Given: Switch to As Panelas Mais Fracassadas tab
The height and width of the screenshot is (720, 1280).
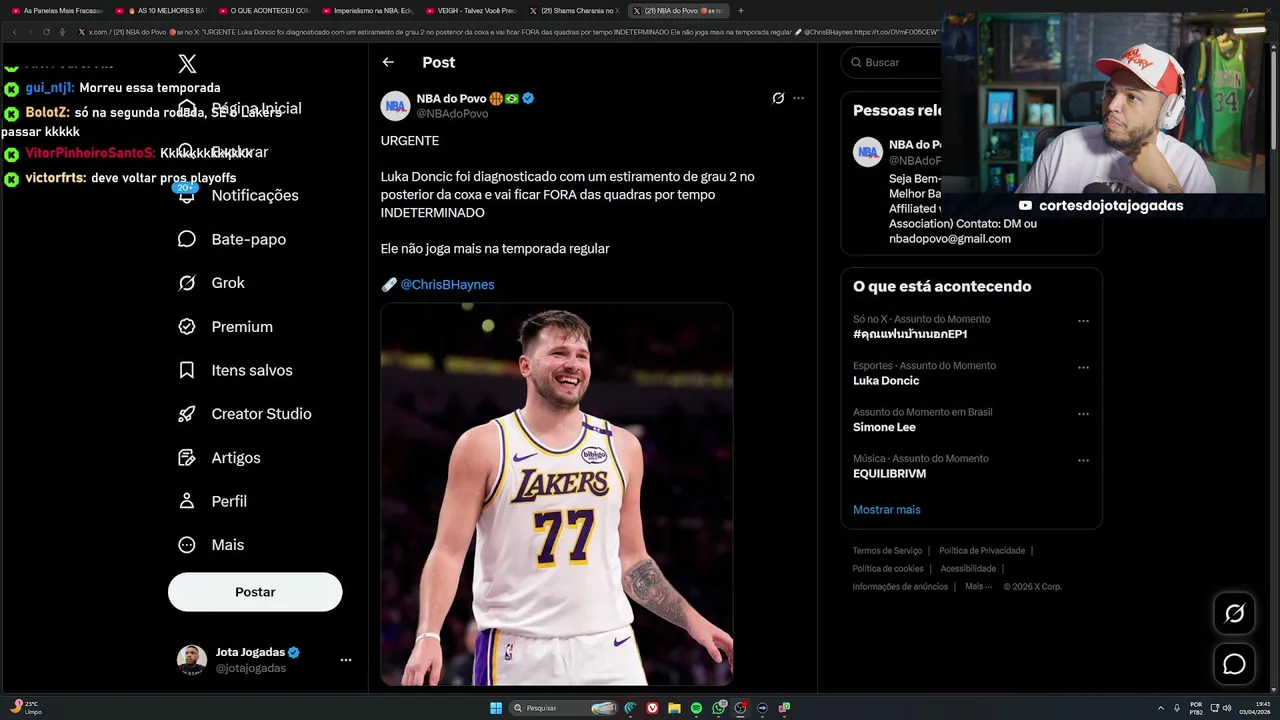Looking at the screenshot, I should (x=57, y=10).
